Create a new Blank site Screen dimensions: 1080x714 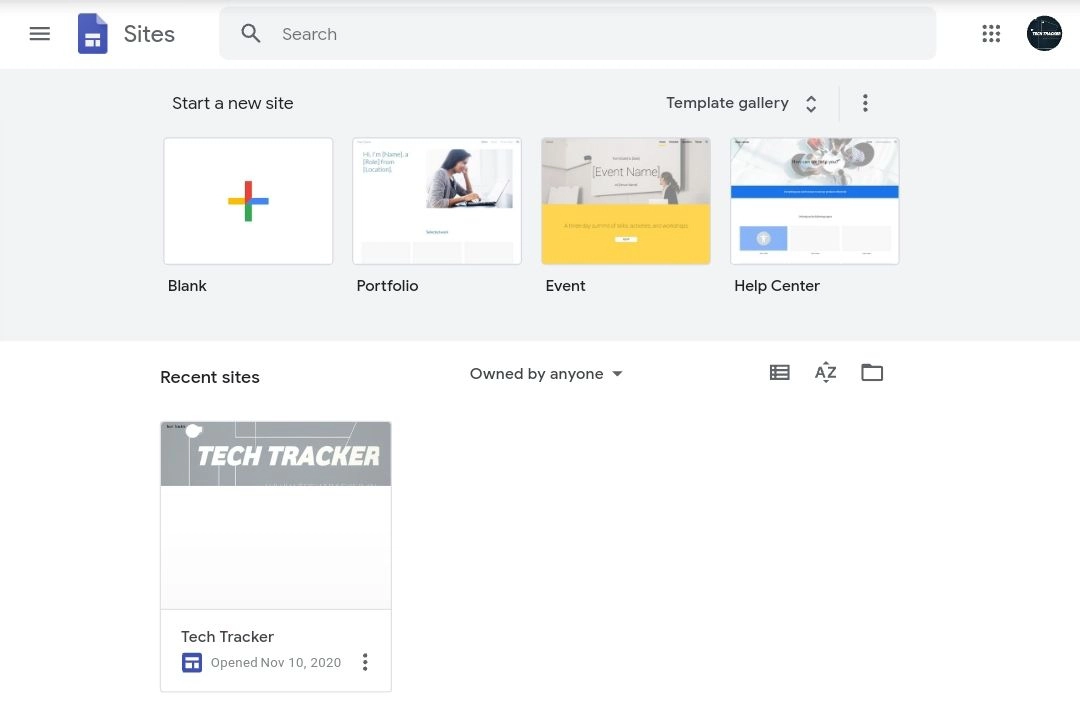click(x=248, y=201)
